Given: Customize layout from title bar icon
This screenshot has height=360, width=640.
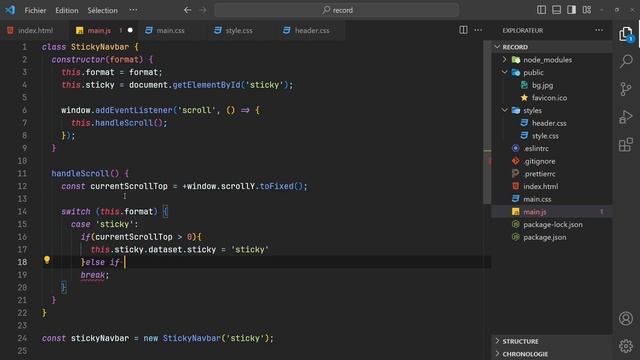Looking at the screenshot, I should point(587,10).
